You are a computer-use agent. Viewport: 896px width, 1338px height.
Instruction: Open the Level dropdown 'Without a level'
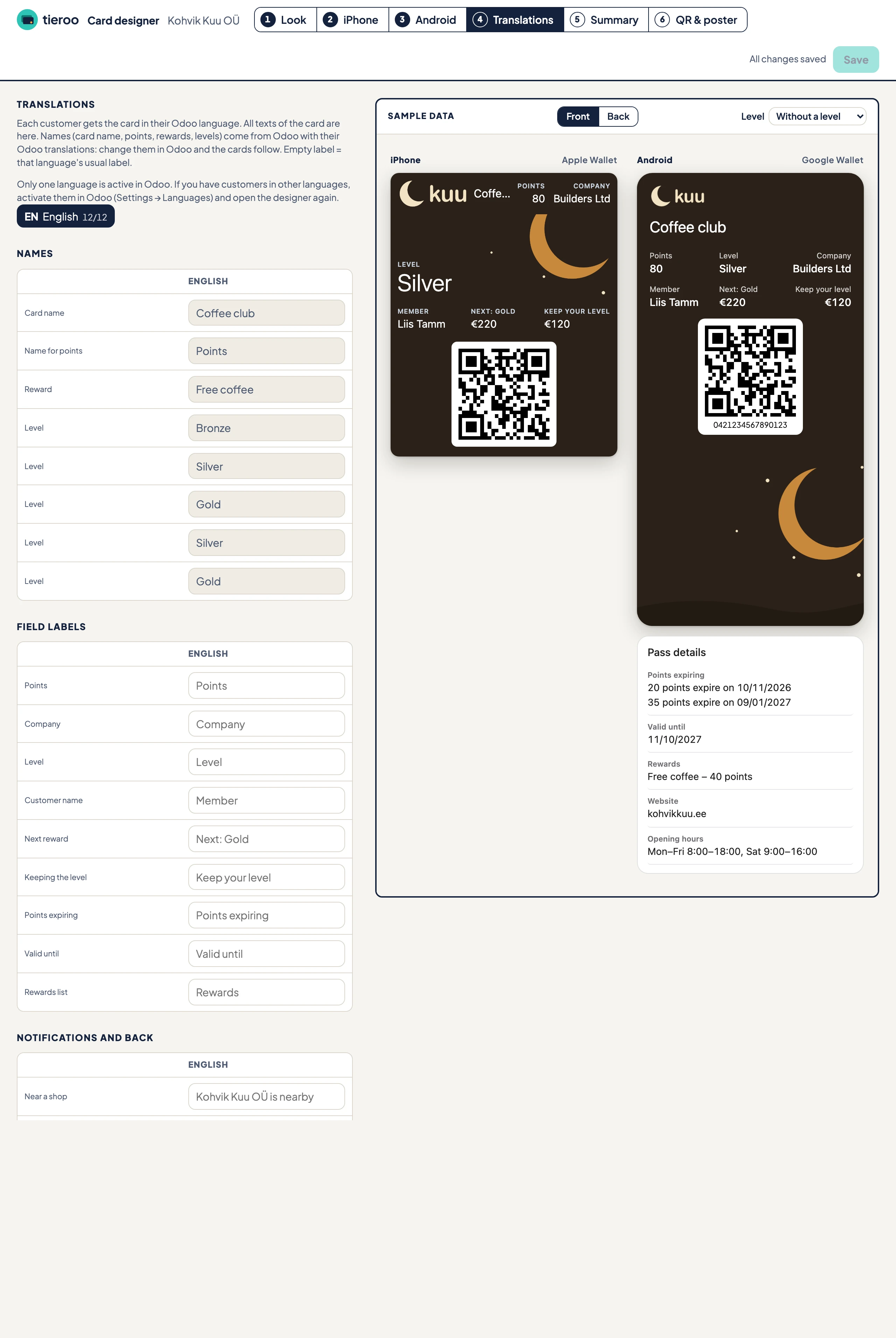[817, 117]
